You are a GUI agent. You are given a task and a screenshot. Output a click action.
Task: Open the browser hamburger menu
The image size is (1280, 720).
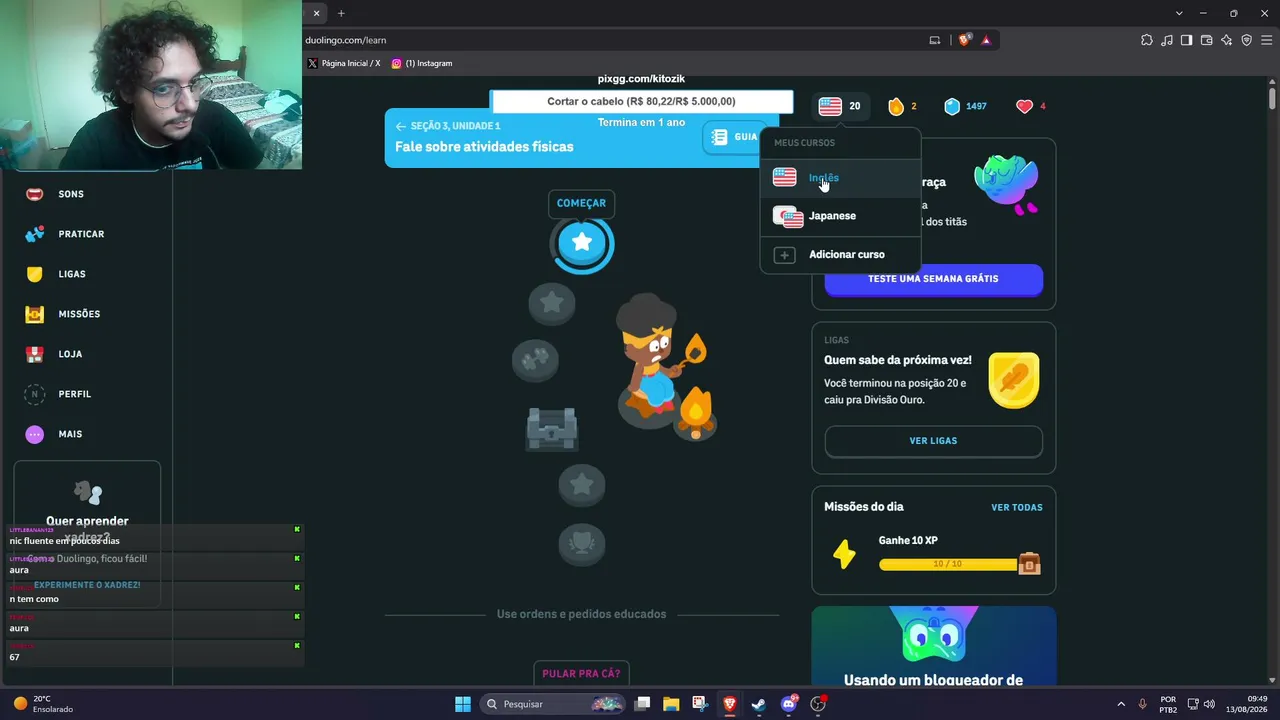pyautogui.click(x=1266, y=40)
